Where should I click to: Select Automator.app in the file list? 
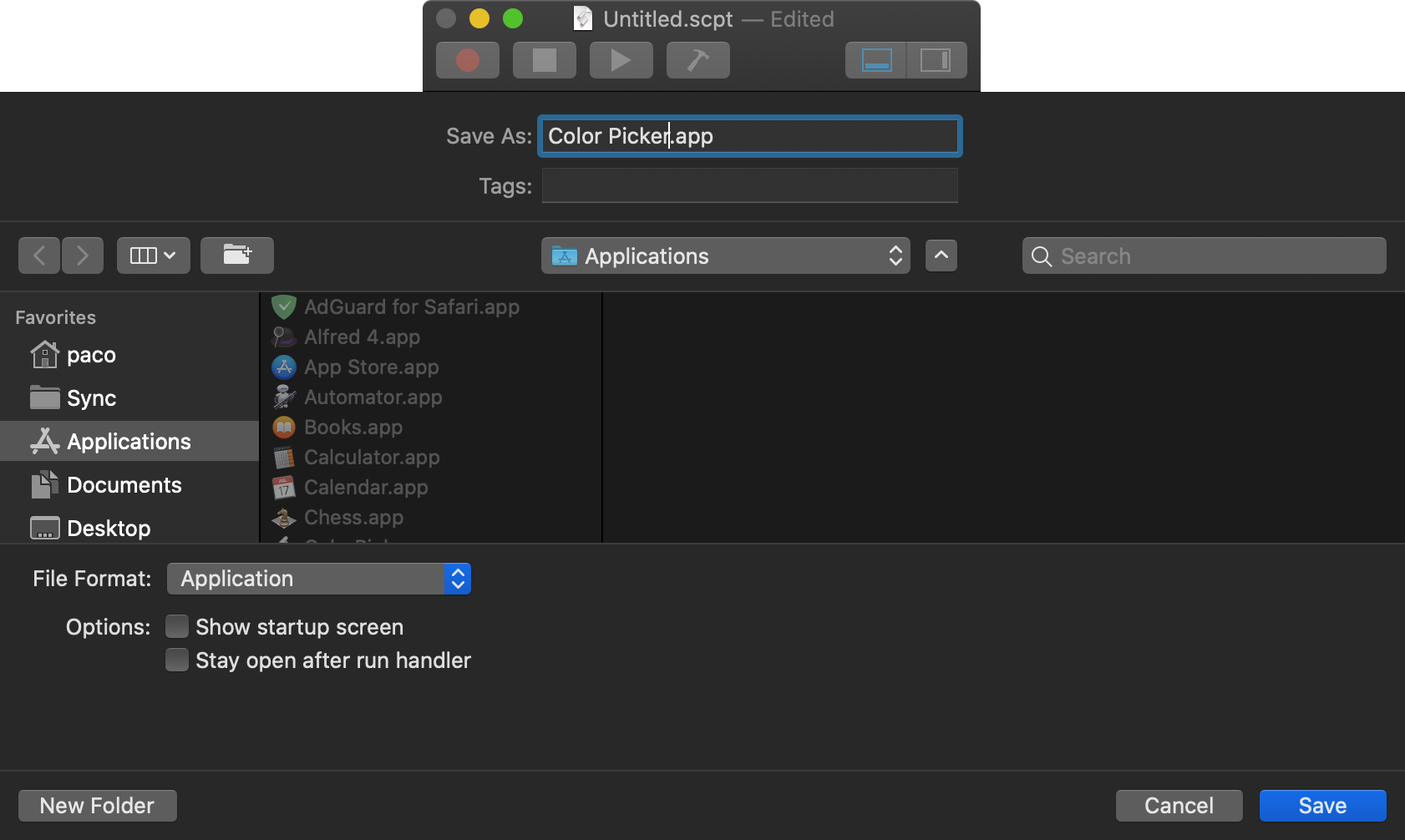[373, 397]
